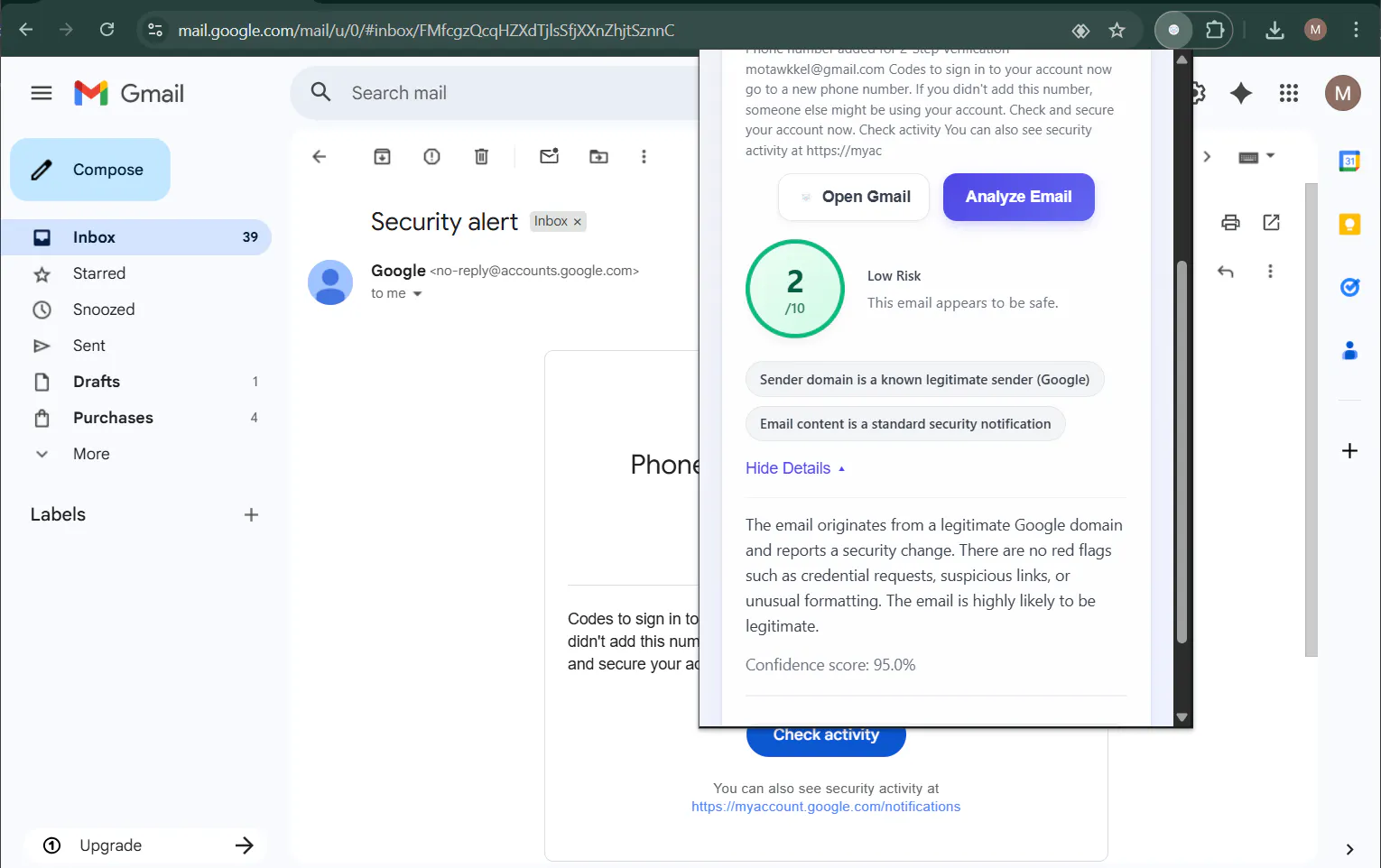Remove Inbox label from email
The height and width of the screenshot is (868, 1381).
(x=578, y=222)
